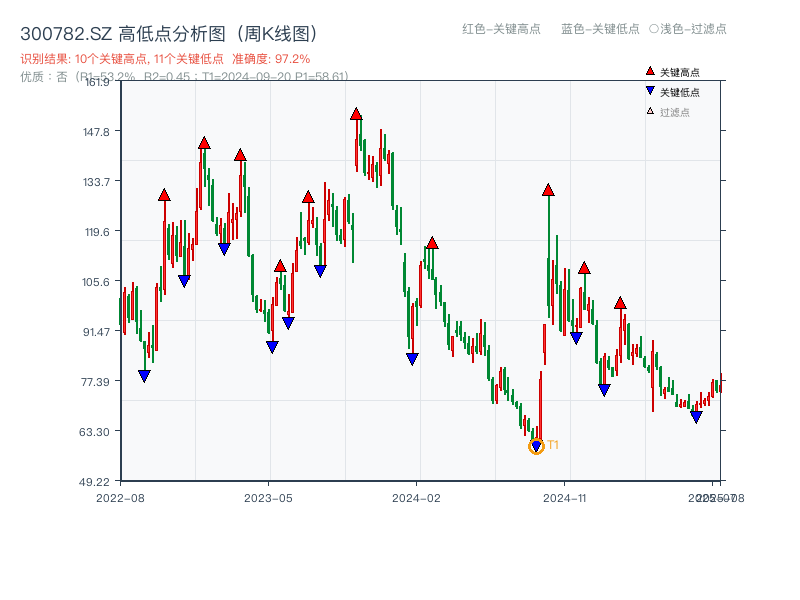800x600 pixels.
Task: Select the rightmost blue key-low triangle near 2025
Action: pos(697,415)
